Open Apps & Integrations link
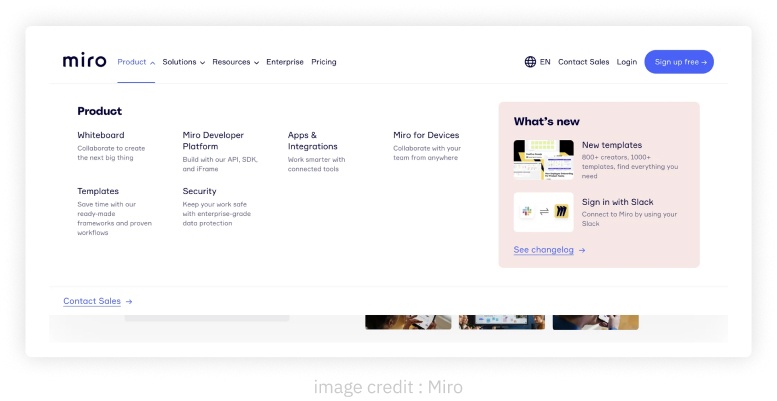 313,141
